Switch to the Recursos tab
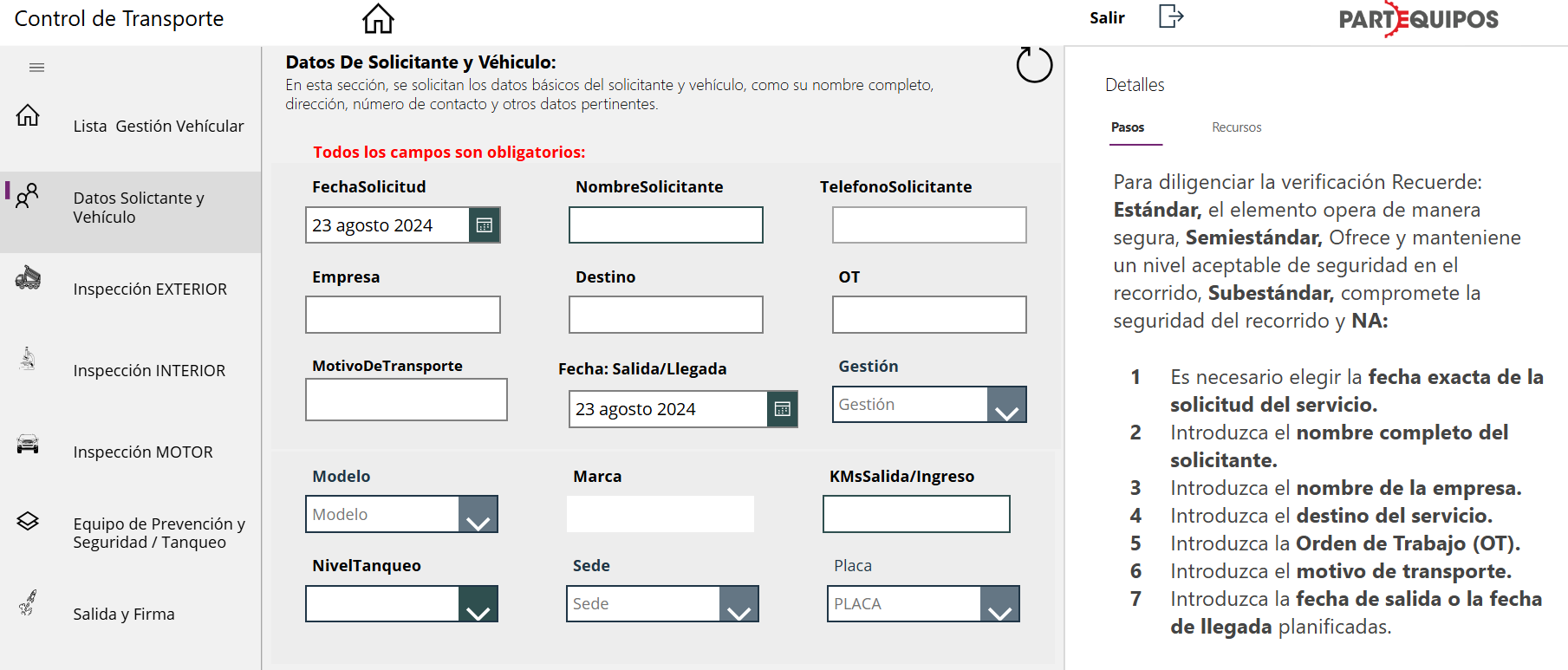The height and width of the screenshot is (670, 1568). pos(1236,127)
